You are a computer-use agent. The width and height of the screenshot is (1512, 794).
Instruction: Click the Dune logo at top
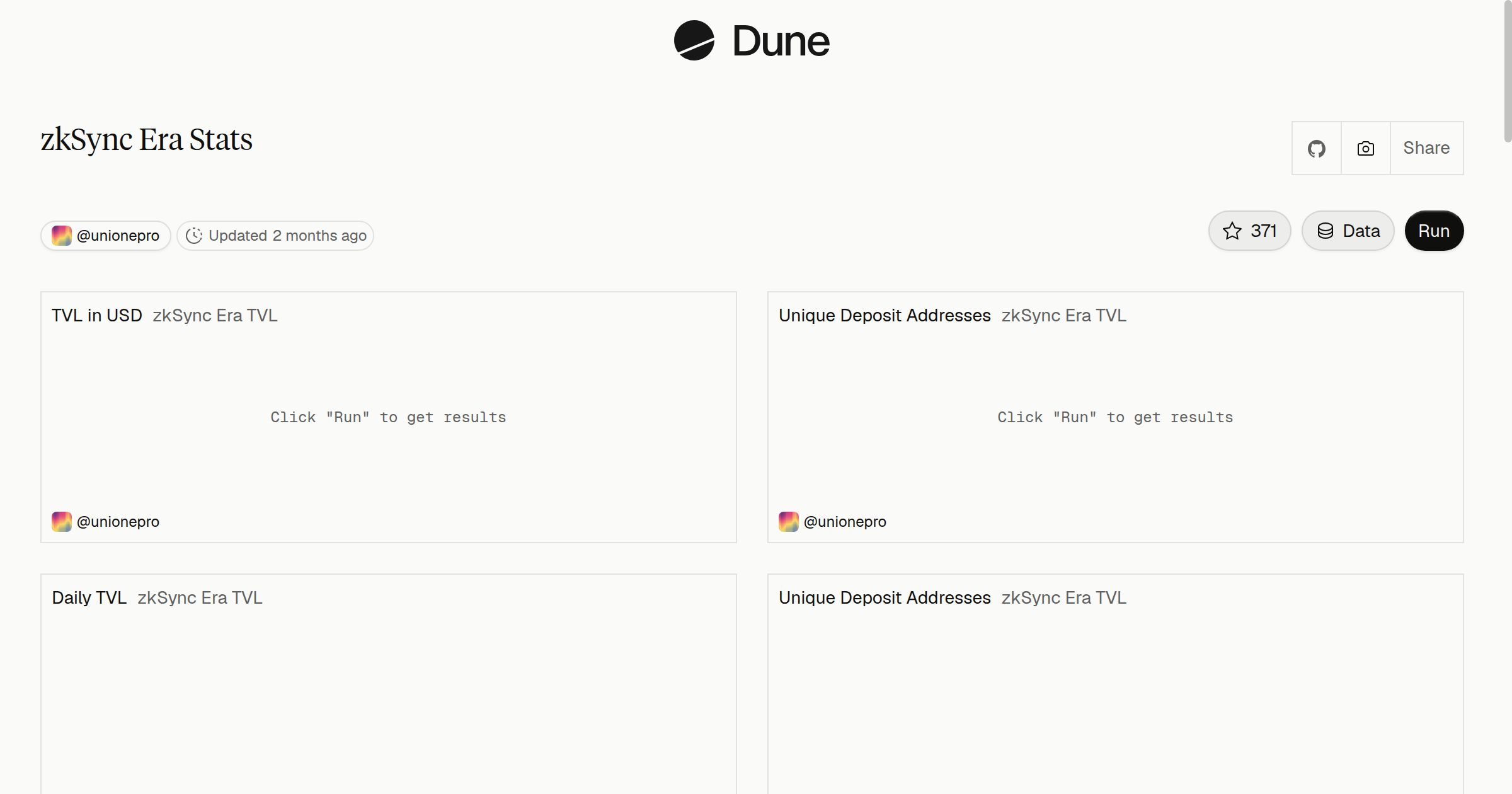coord(752,40)
